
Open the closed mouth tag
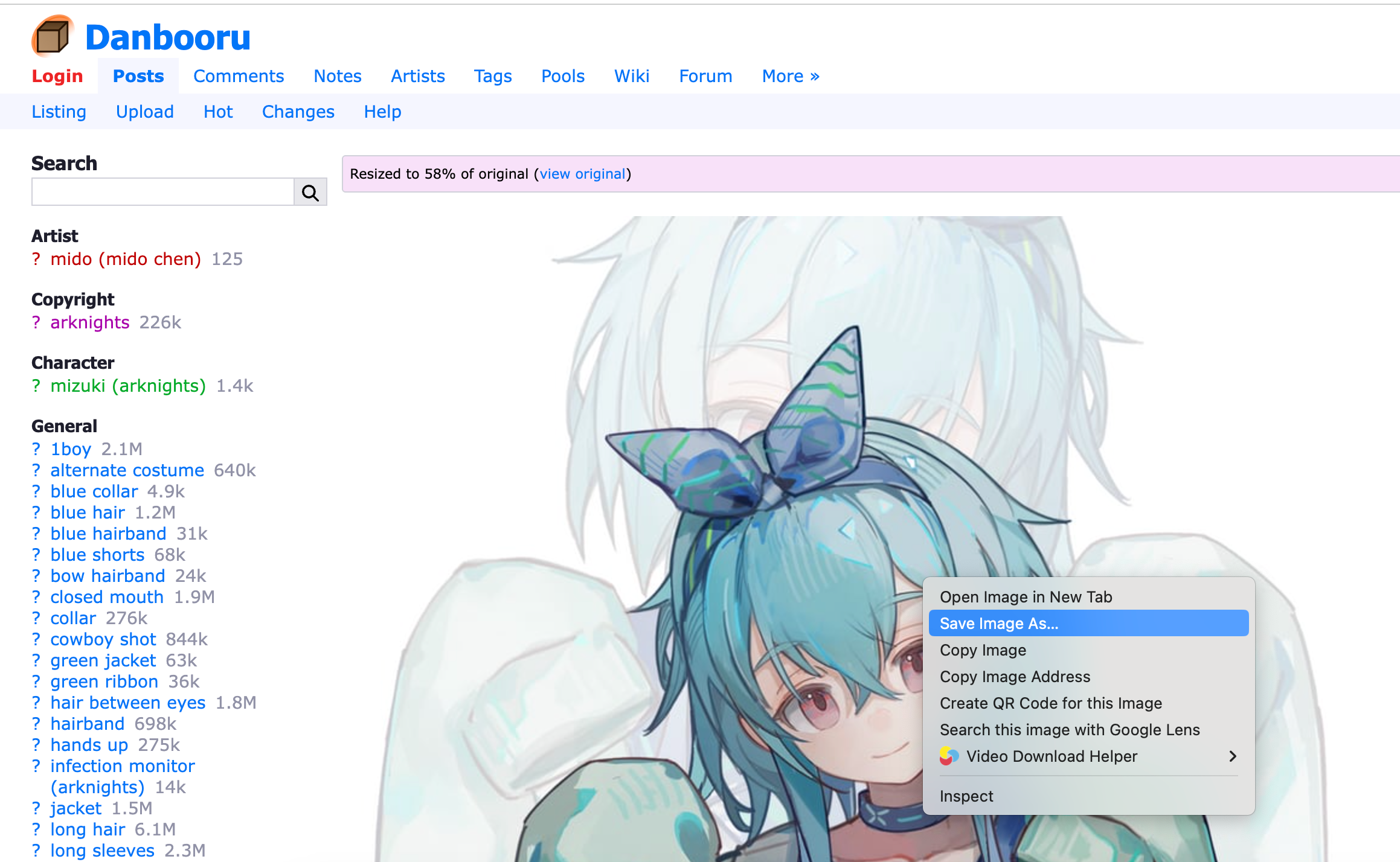(x=107, y=597)
